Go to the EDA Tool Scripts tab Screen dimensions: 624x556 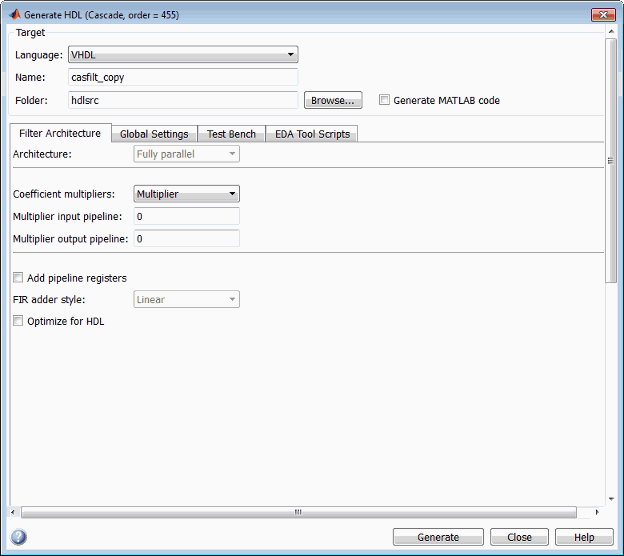pos(312,134)
